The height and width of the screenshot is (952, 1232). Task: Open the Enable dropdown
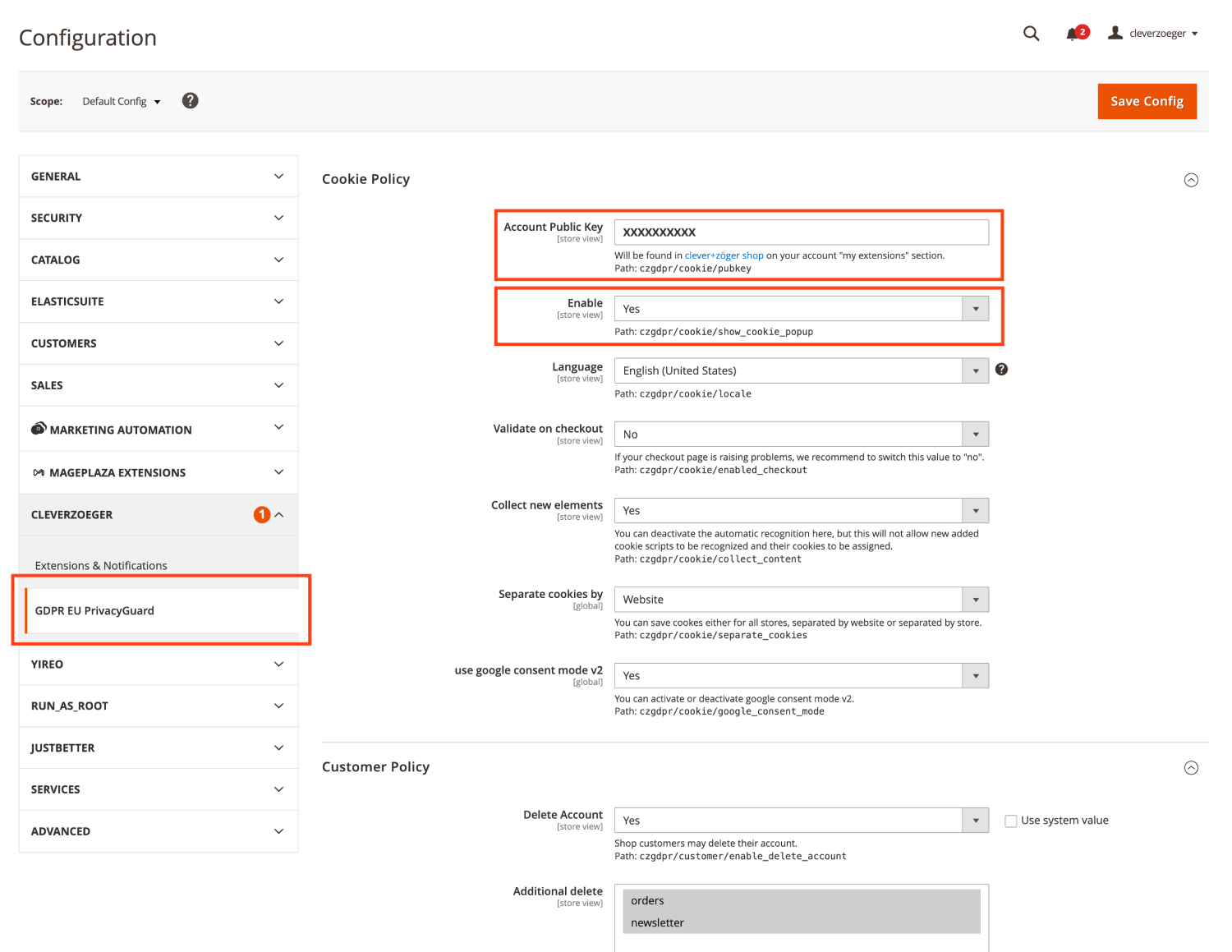click(x=801, y=309)
